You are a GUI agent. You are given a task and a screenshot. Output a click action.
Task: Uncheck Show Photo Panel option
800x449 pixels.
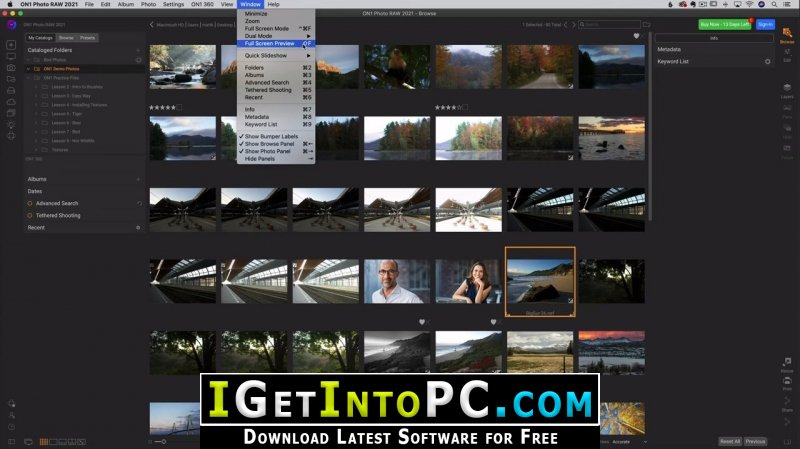pos(269,152)
